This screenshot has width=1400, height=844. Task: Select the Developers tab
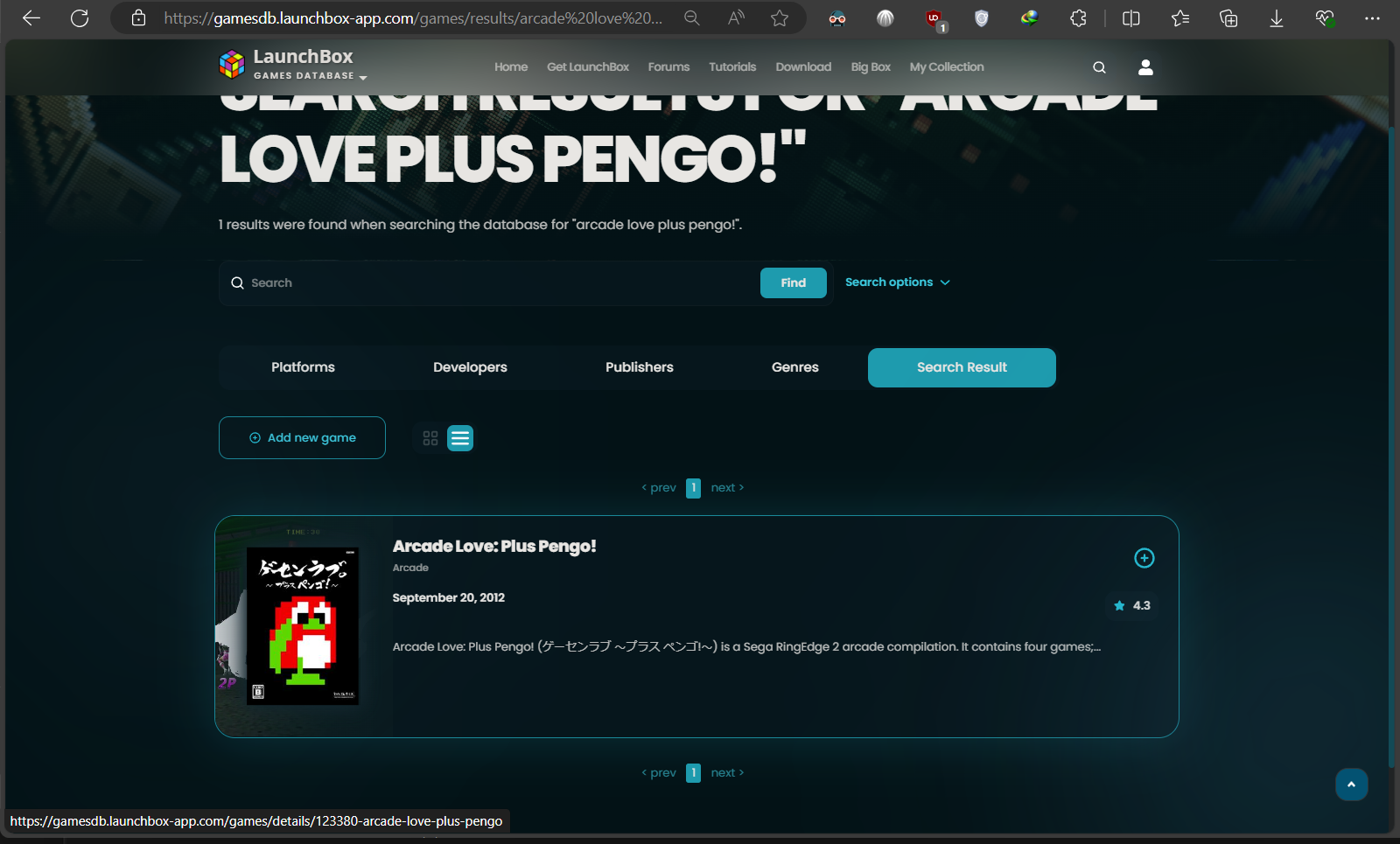470,367
